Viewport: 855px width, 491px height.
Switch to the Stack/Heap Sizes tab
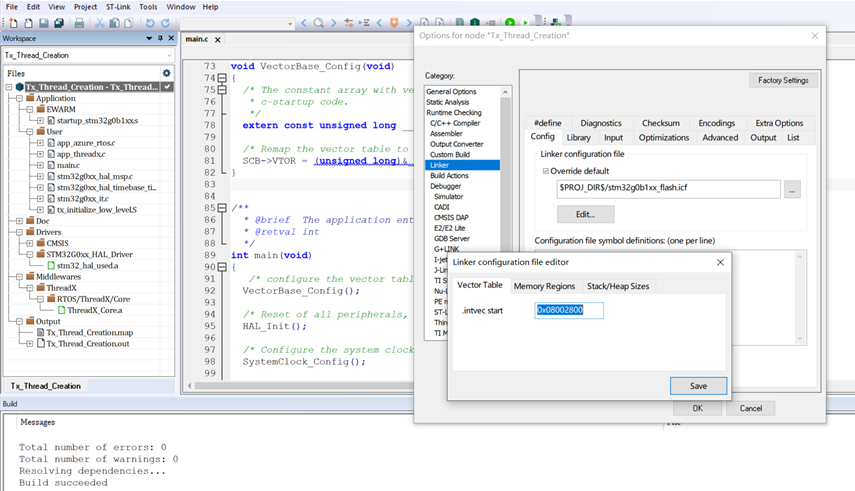coord(618,286)
